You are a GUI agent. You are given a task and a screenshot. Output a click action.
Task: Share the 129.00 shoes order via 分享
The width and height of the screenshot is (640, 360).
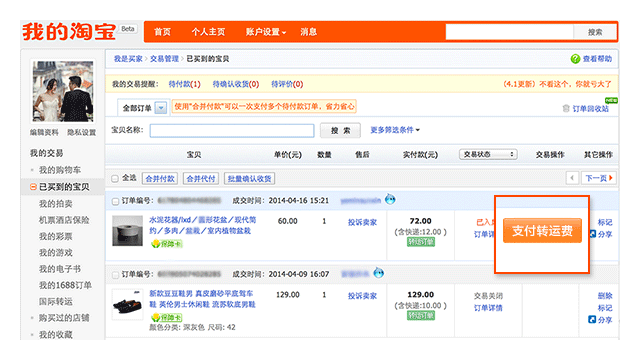[600, 320]
